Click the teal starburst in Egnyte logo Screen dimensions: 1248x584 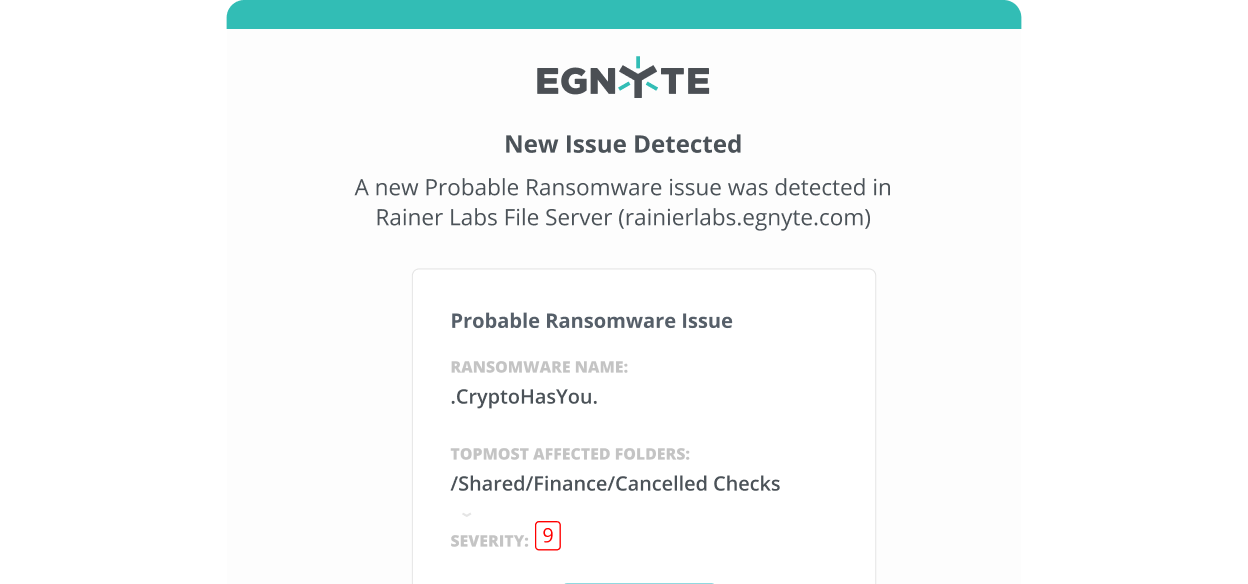coord(638,77)
